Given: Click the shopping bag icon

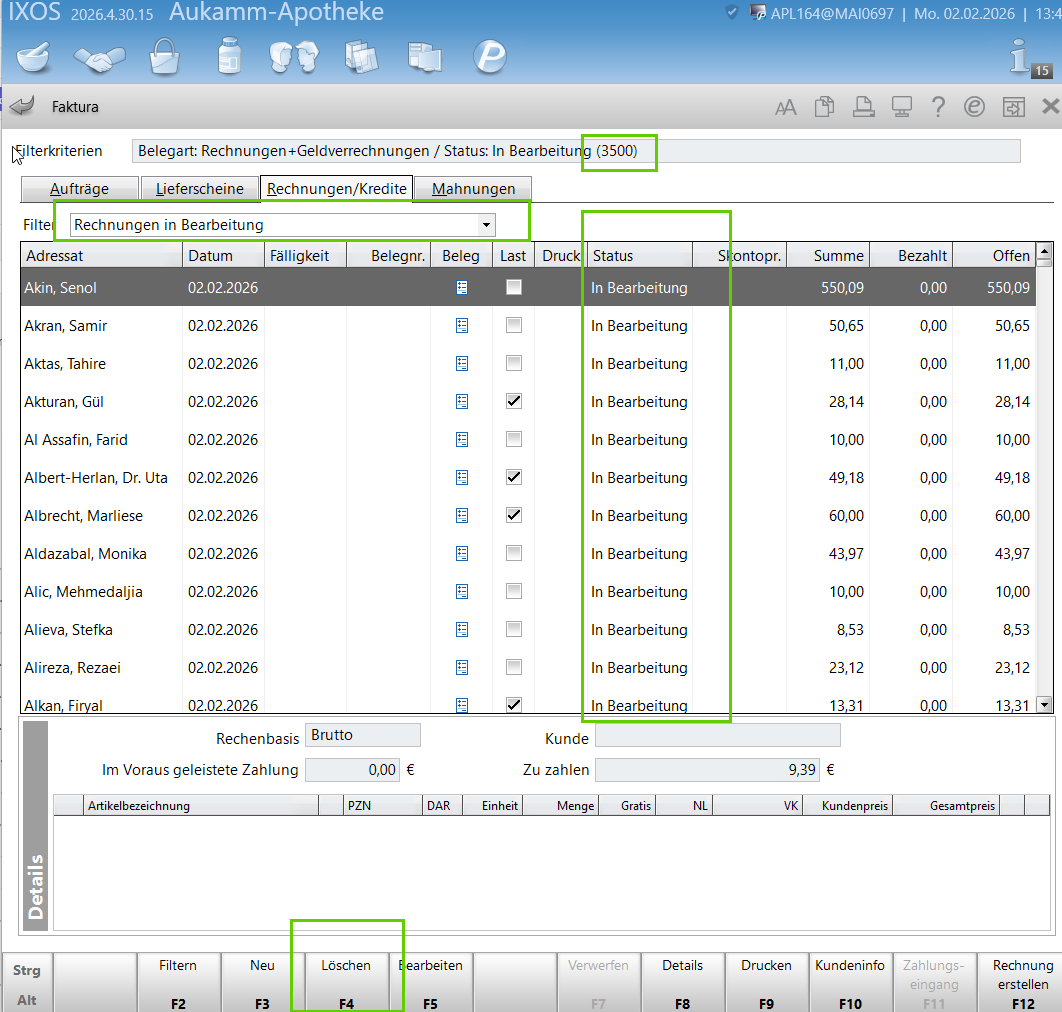Looking at the screenshot, I should [x=164, y=57].
